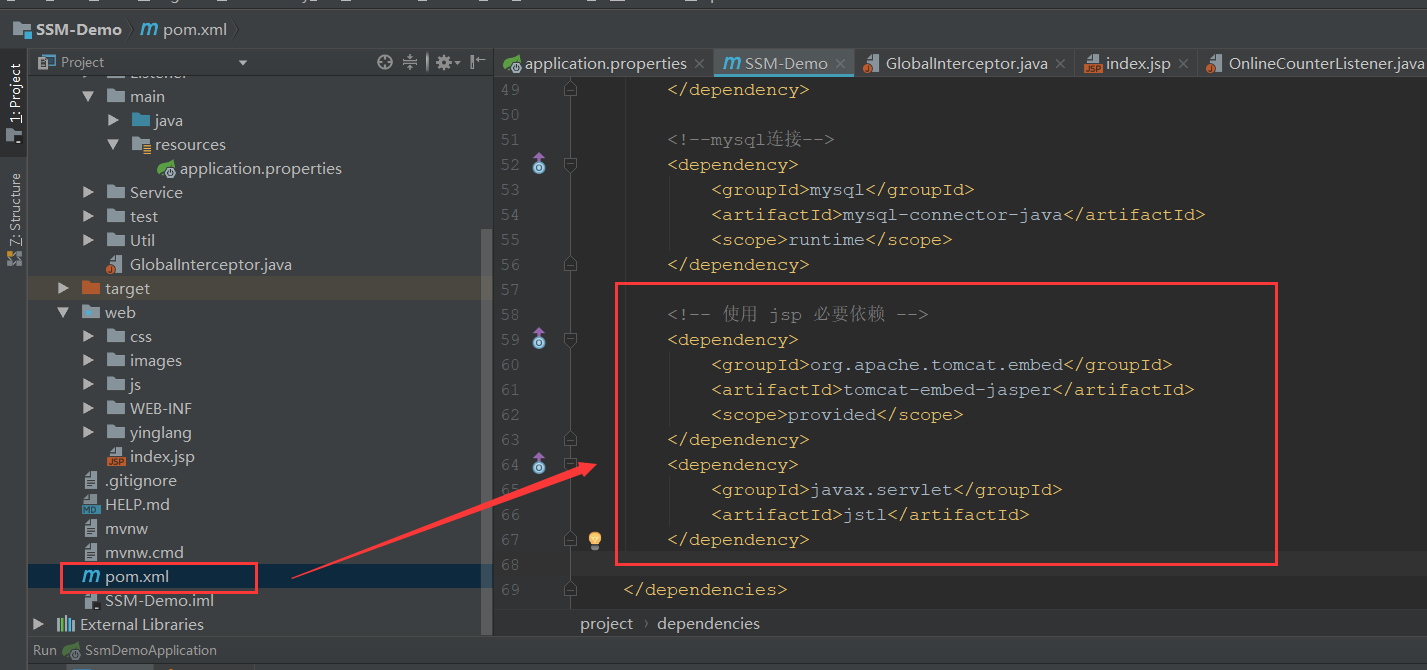Expand the test folder arrow
Viewport: 1427px width, 670px height.
[89, 216]
